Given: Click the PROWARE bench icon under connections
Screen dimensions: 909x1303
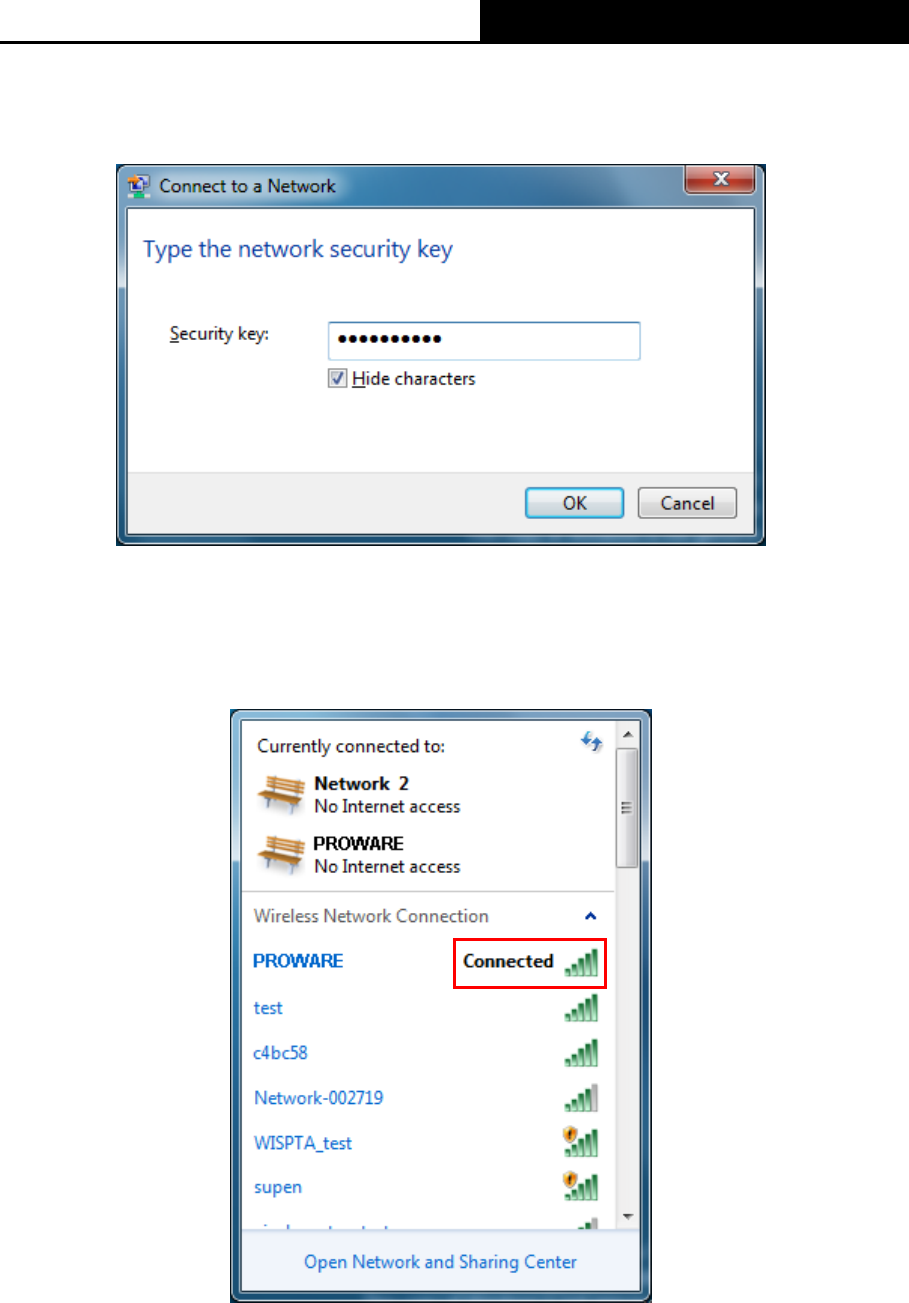Looking at the screenshot, I should pos(281,853).
